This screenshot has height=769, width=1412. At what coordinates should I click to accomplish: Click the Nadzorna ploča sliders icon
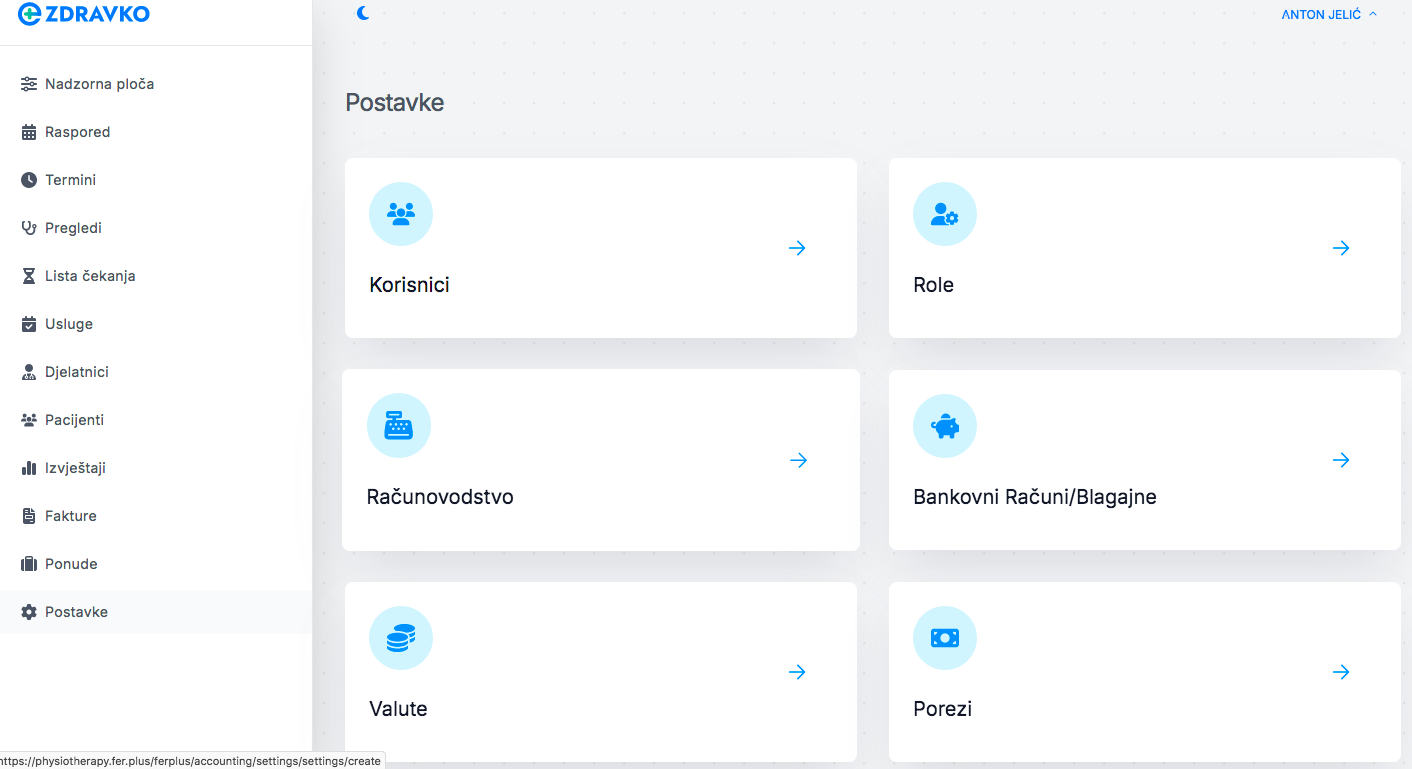click(x=29, y=84)
